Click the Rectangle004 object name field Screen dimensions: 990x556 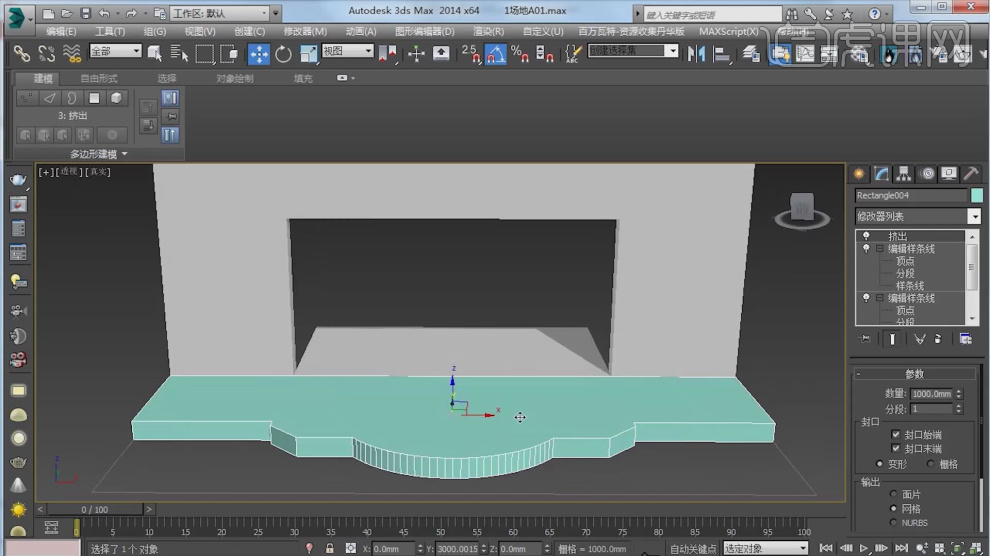911,196
